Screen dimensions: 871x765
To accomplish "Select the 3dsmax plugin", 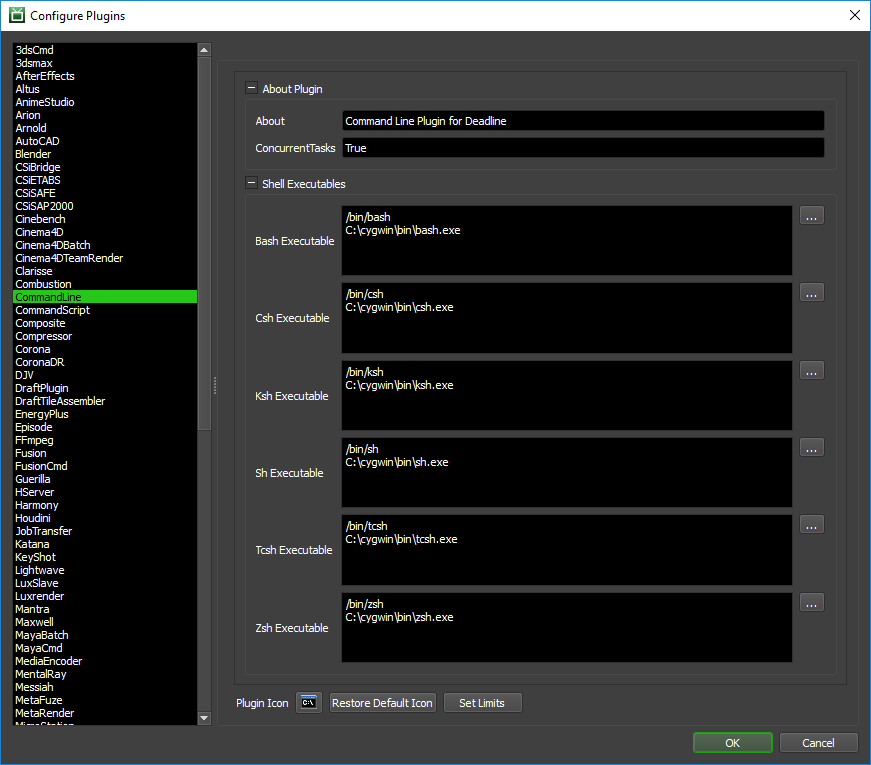I will [105, 63].
